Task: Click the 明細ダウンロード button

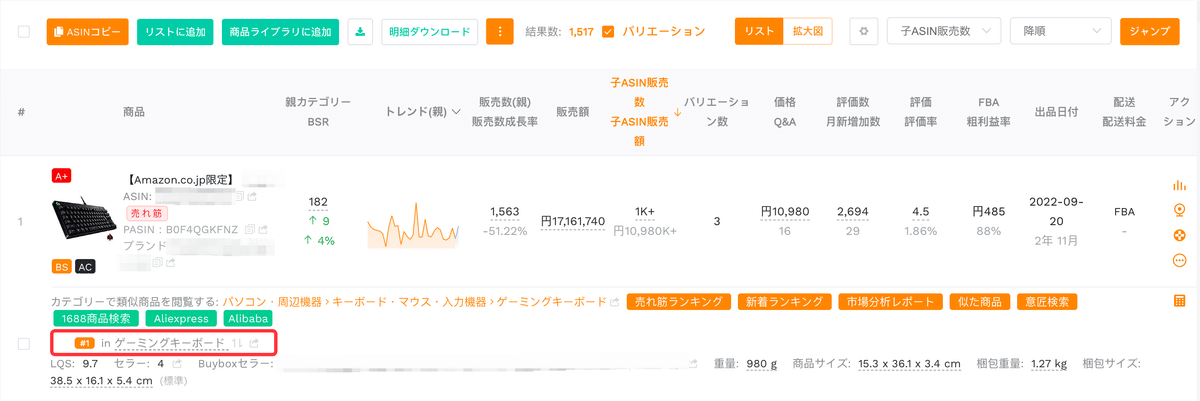Action: pyautogui.click(x=429, y=32)
